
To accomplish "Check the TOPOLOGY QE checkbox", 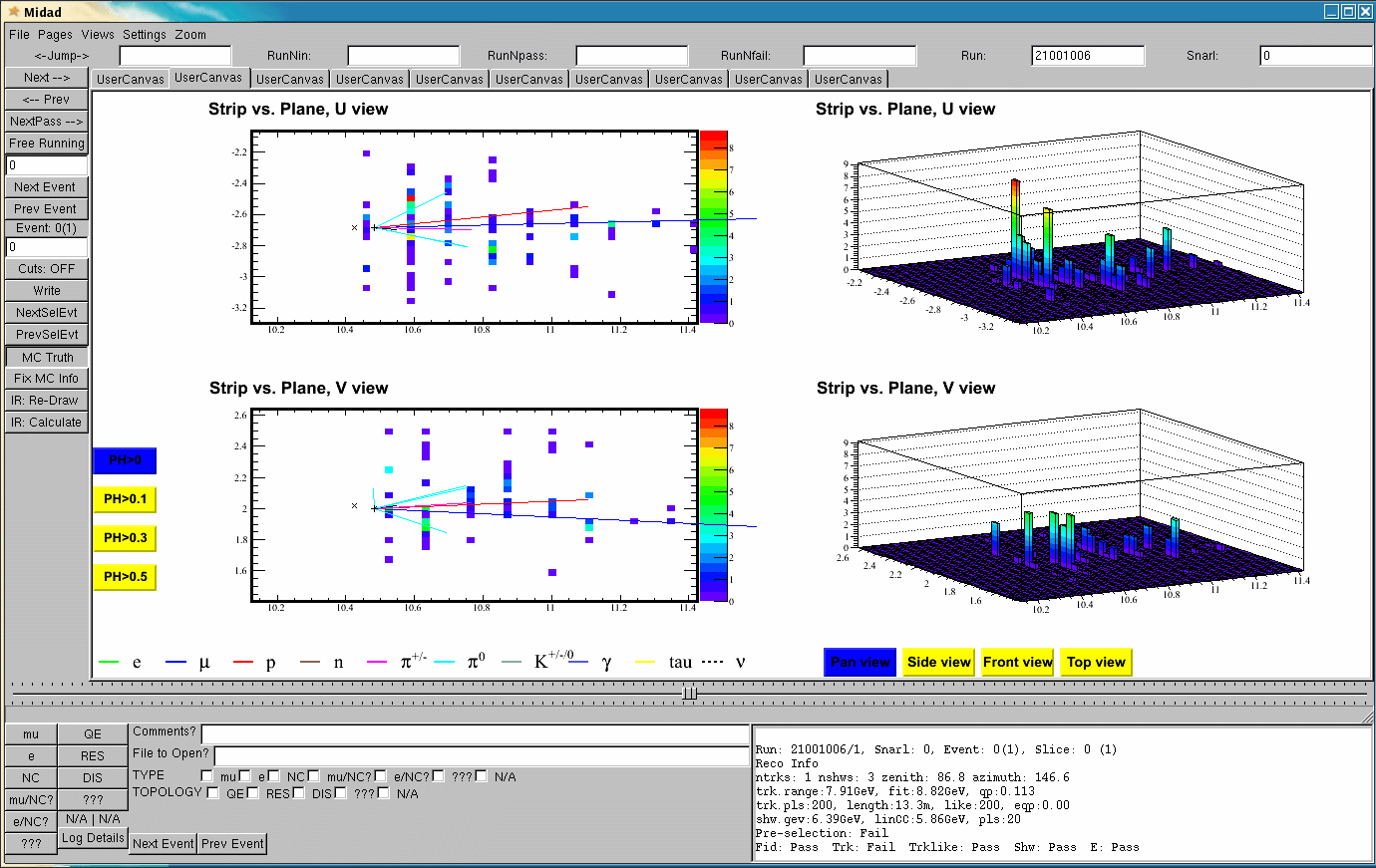I will (213, 793).
